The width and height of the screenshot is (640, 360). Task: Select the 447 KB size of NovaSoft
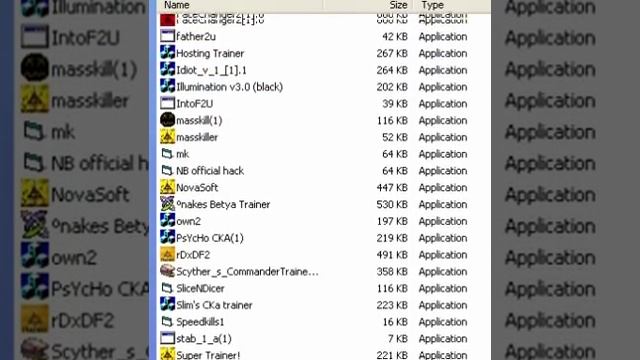pyautogui.click(x=392, y=188)
